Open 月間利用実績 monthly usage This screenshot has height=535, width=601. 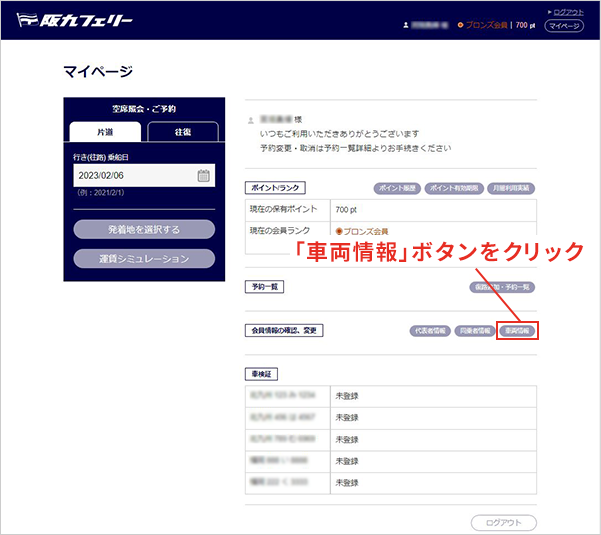tap(511, 188)
